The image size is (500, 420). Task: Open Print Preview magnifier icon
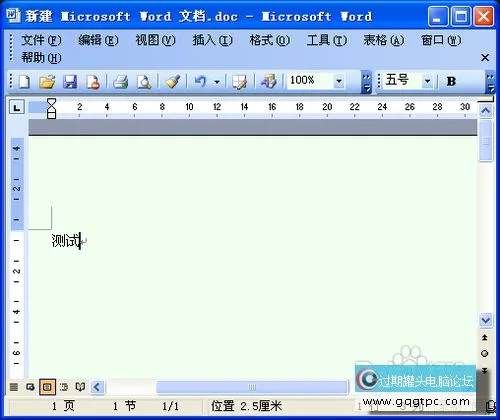[x=144, y=82]
